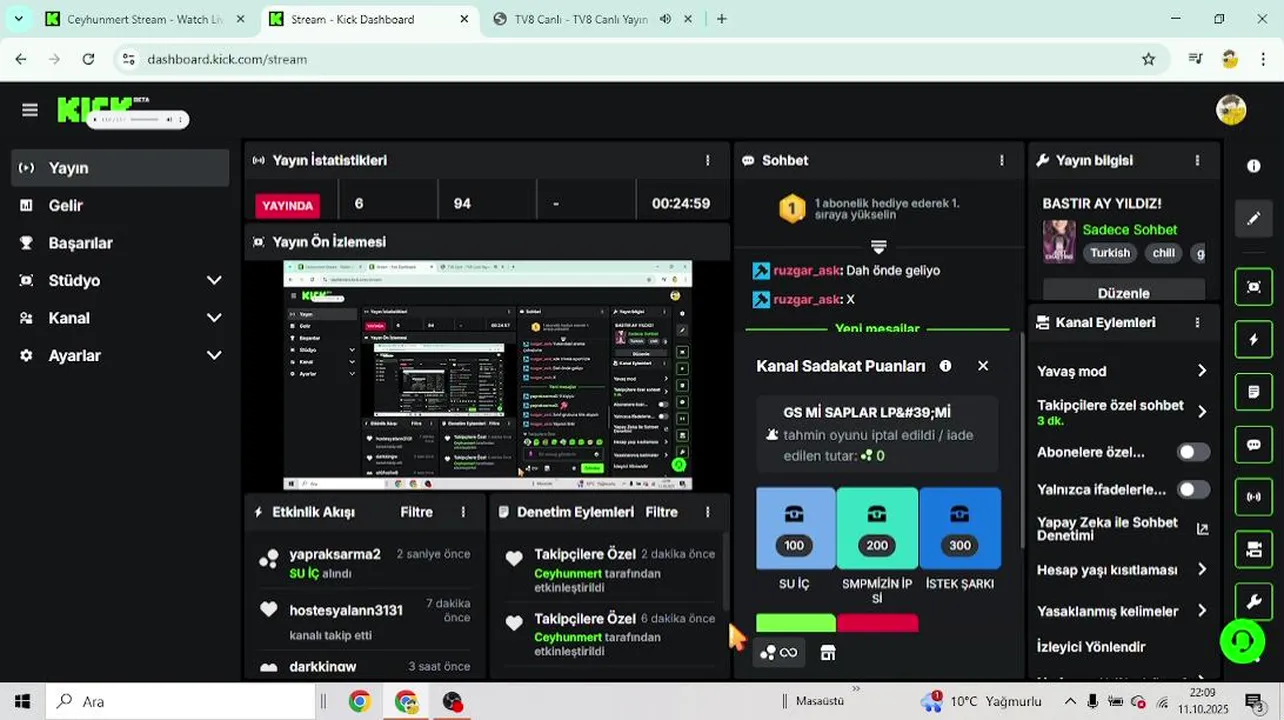1284x720 pixels.
Task: Click Filtre in Denetim Eylemleri panel
Action: tap(662, 512)
